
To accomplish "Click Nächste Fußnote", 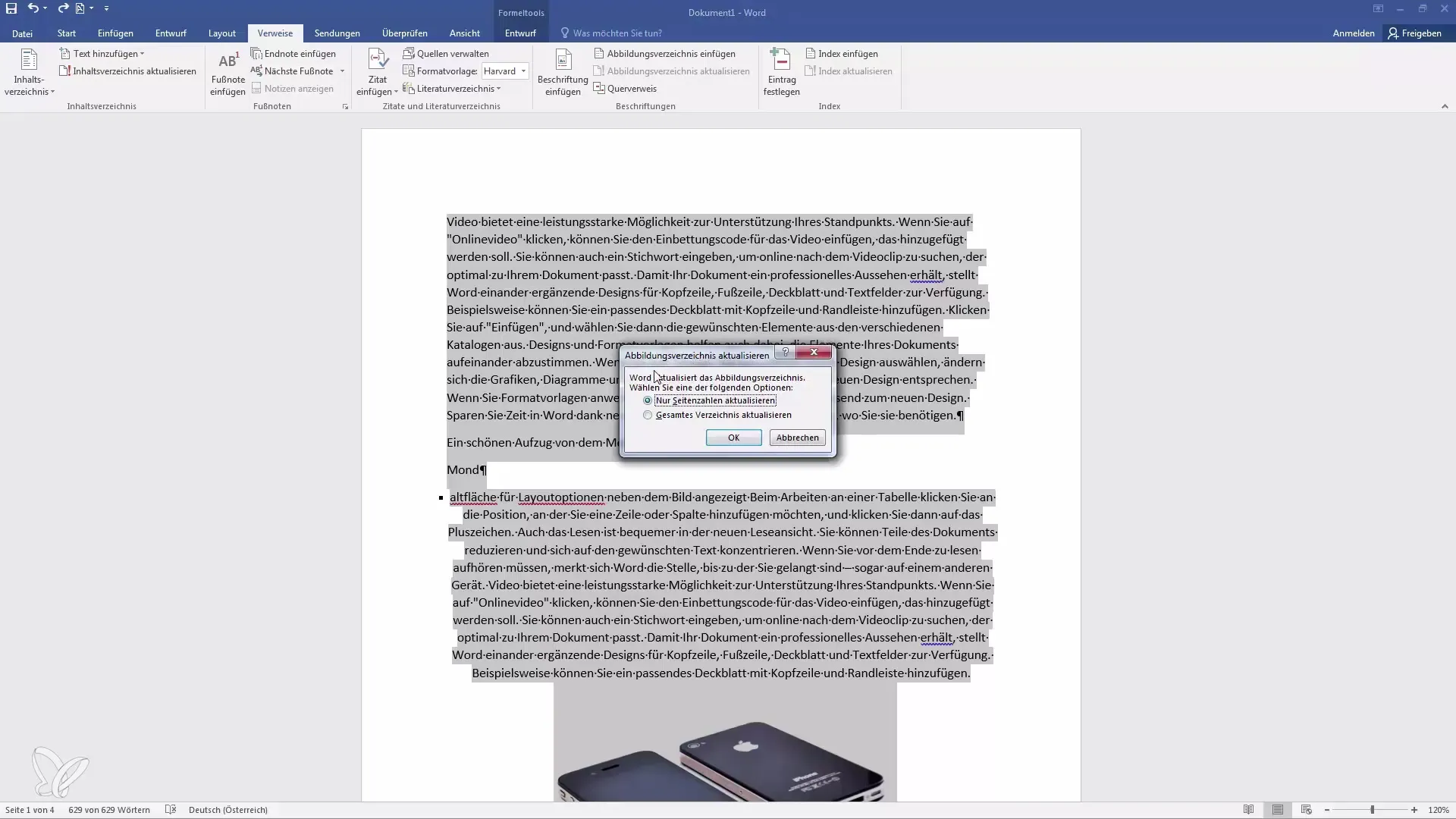I will coord(293,71).
